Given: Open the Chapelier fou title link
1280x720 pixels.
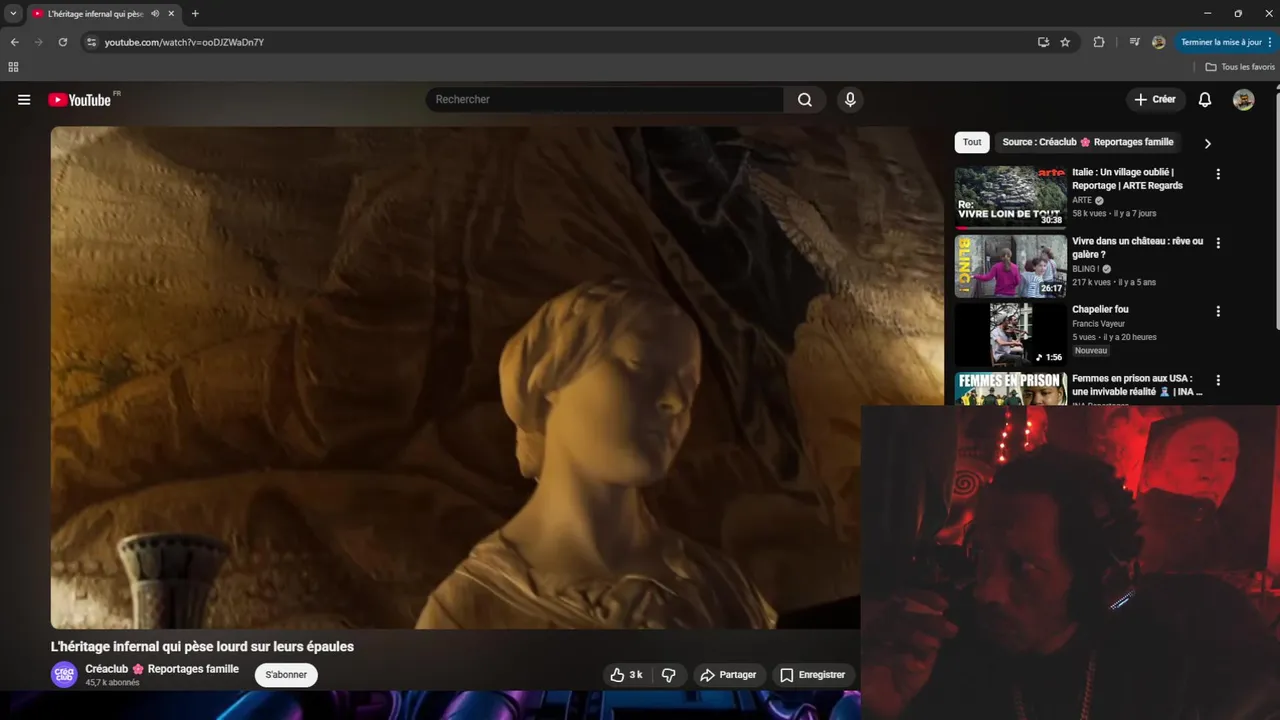Looking at the screenshot, I should 1100,310.
